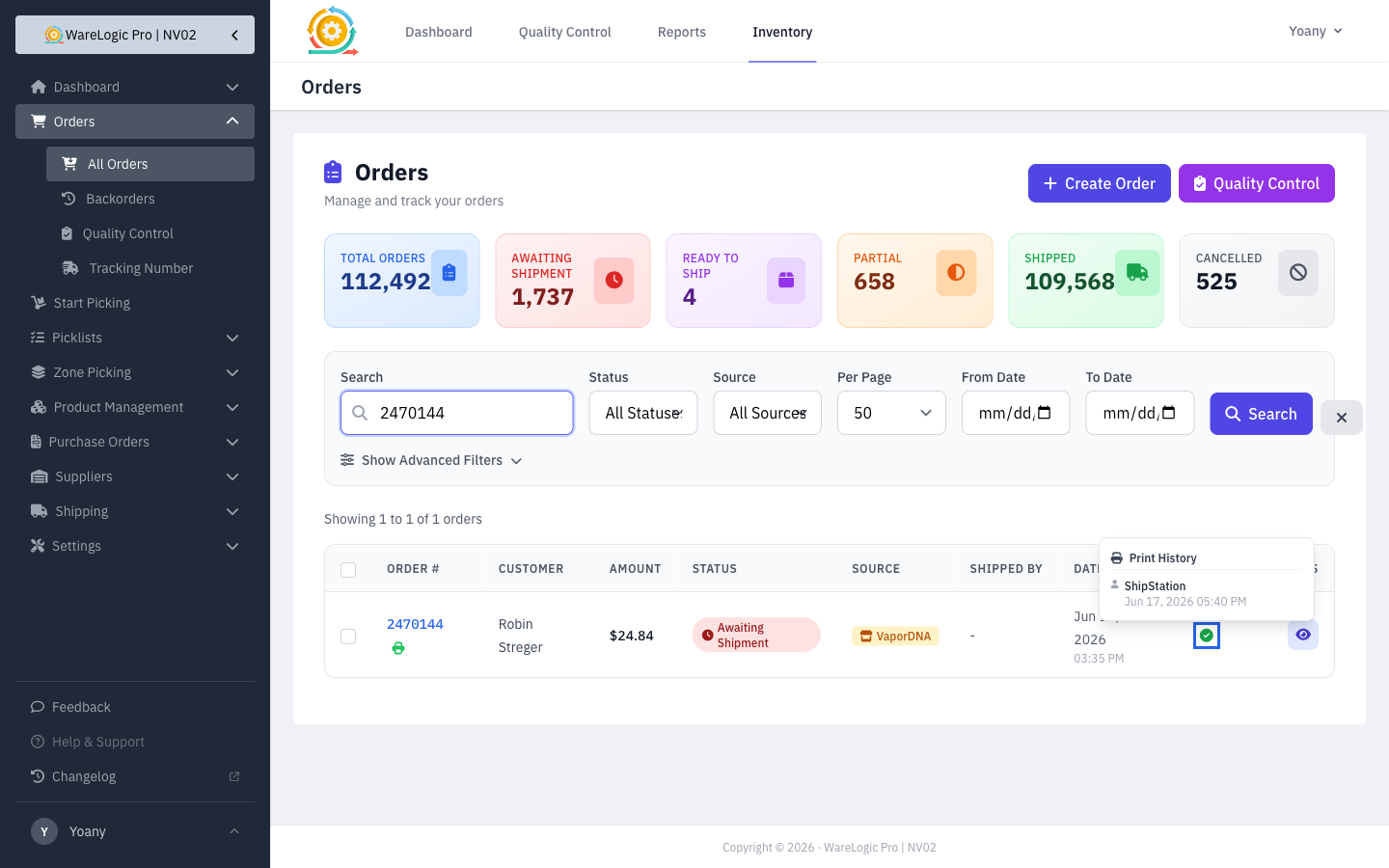Click the order search input field
The width and height of the screenshot is (1389, 868).
click(457, 413)
